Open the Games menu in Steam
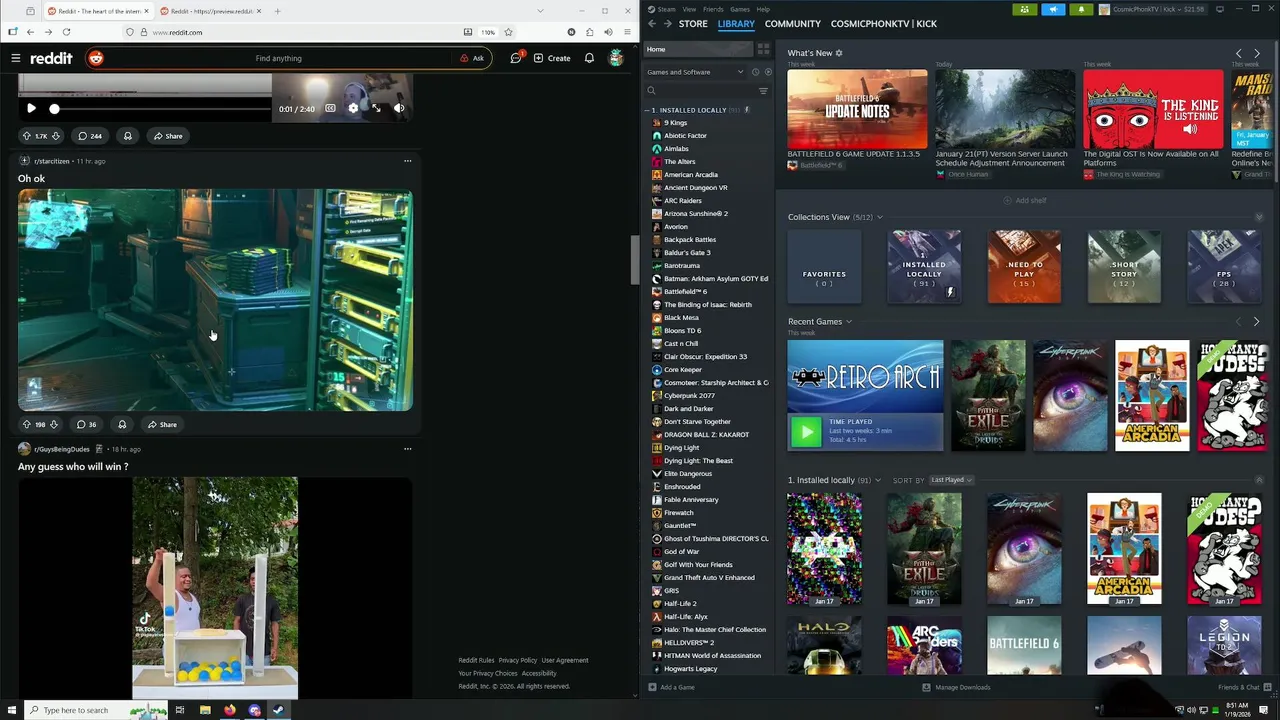 [739, 9]
